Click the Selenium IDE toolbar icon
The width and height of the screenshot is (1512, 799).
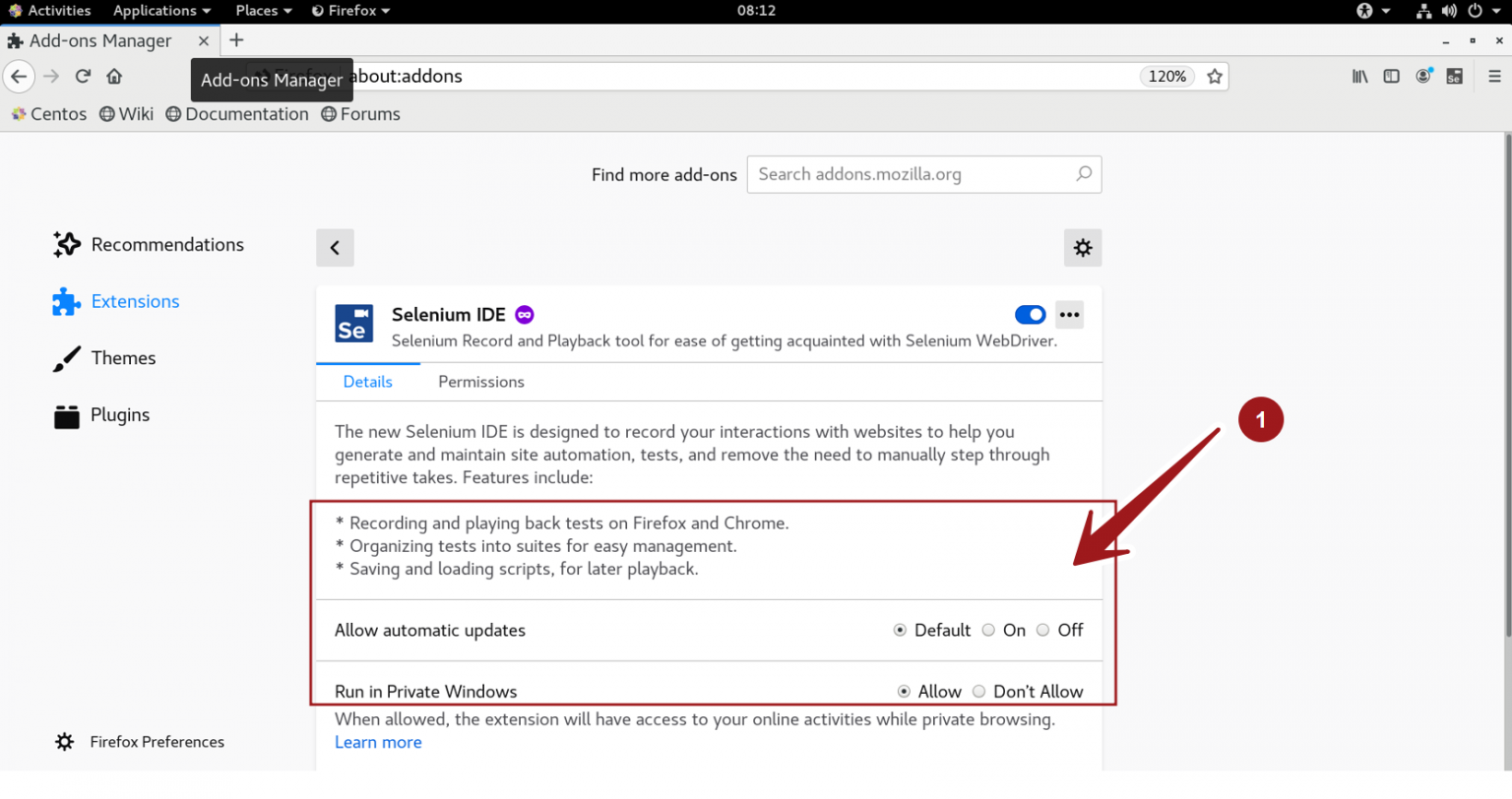pos(1454,76)
